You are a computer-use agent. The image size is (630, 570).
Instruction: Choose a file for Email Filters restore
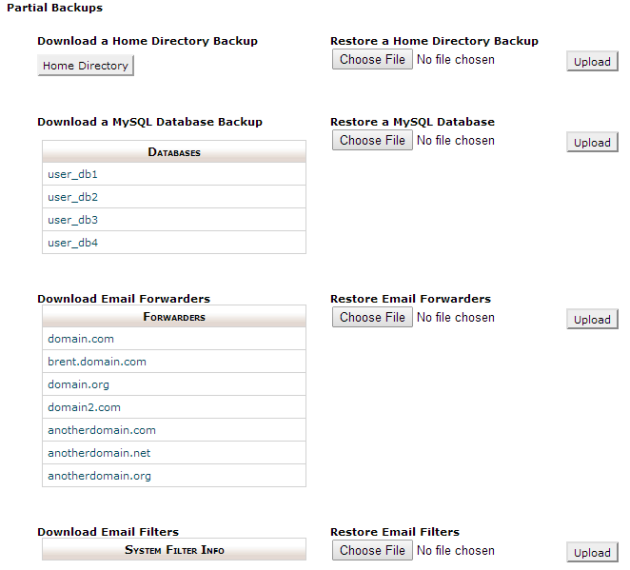(372, 551)
